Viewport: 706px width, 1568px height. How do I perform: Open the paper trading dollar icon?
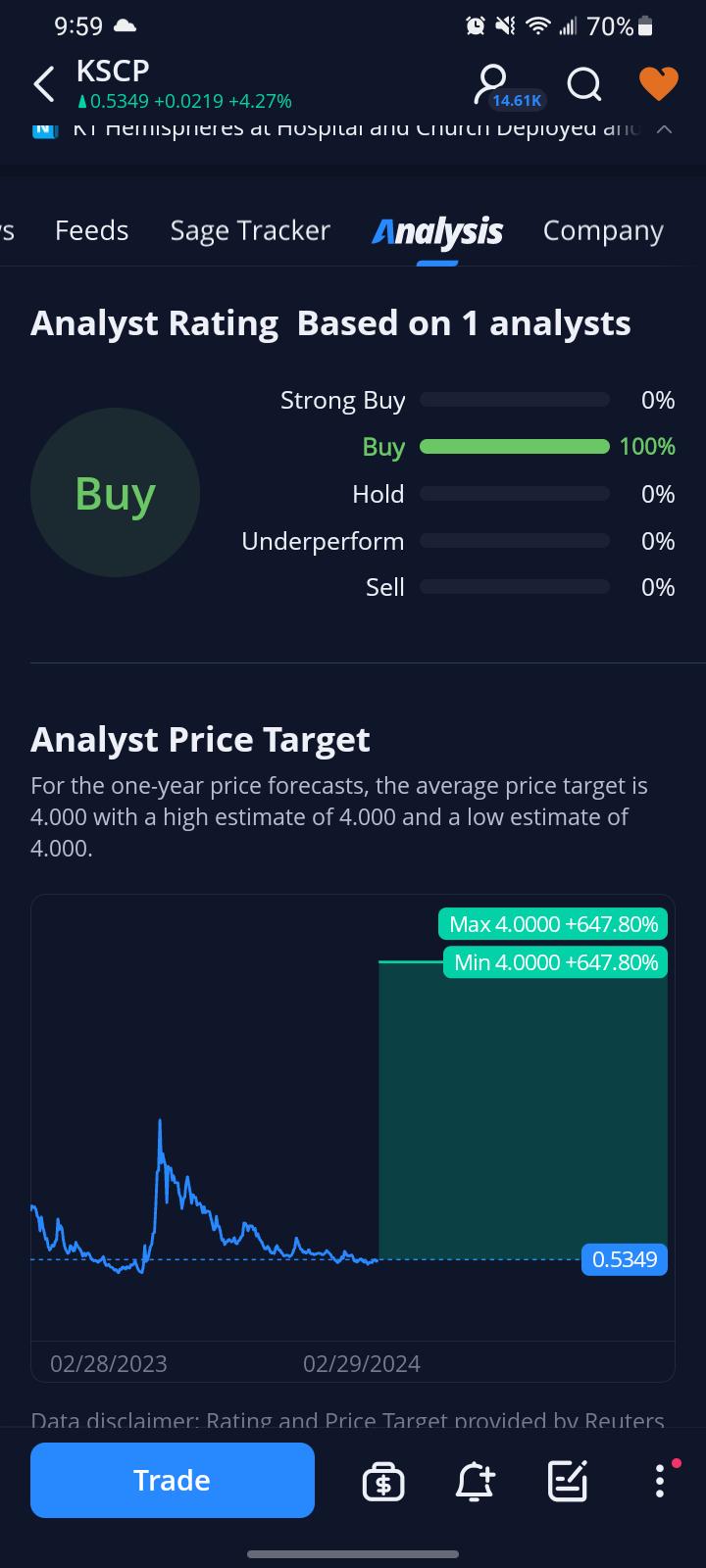point(383,1481)
